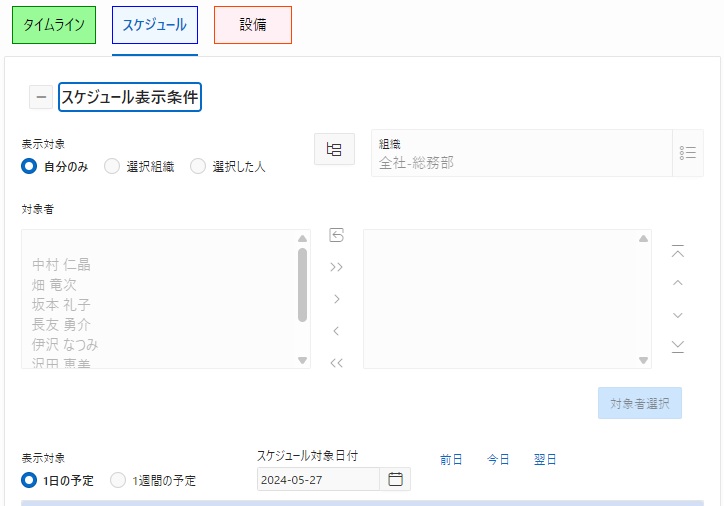
Task: Select the 1日の予定 radio option
Action: click(x=29, y=480)
